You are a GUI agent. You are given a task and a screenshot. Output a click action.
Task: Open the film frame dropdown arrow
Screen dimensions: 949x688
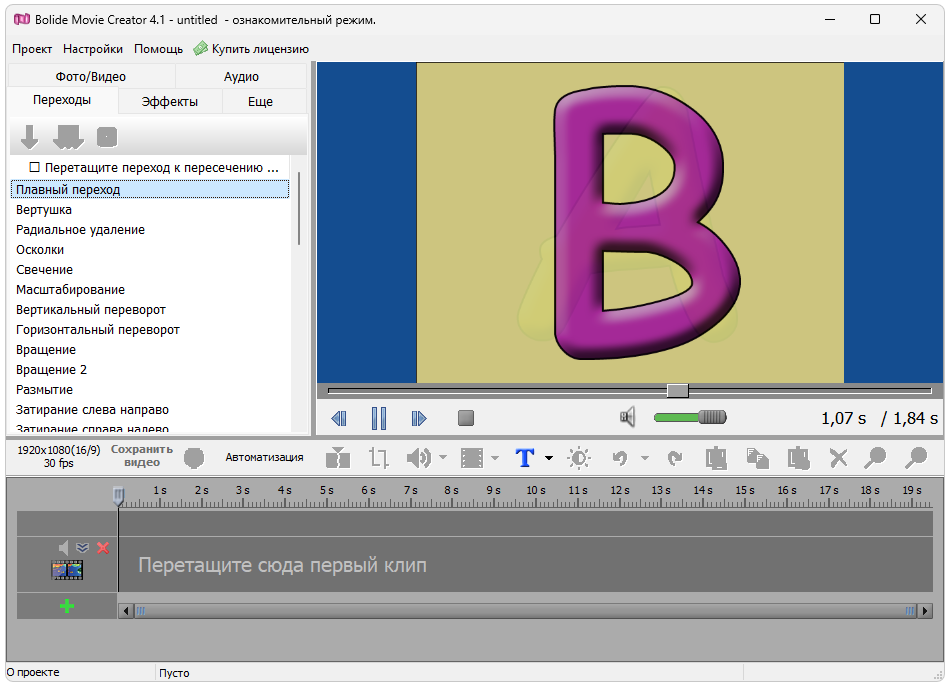[495, 458]
